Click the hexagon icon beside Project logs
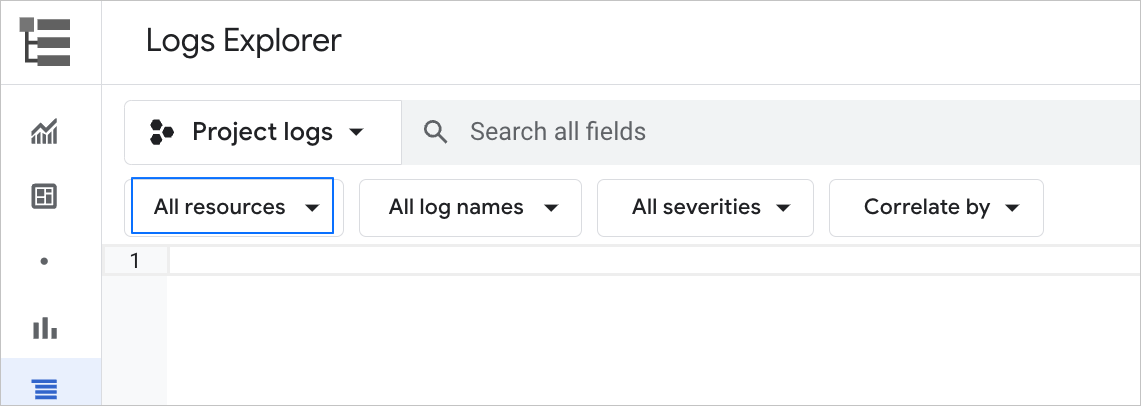This screenshot has width=1141, height=406. pyautogui.click(x=162, y=132)
